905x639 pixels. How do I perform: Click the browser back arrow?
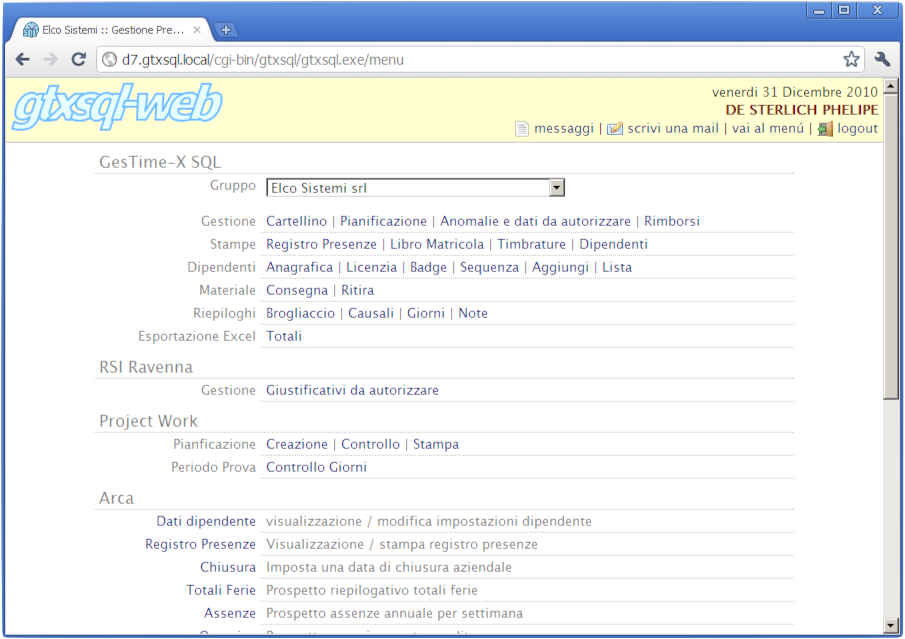23,59
